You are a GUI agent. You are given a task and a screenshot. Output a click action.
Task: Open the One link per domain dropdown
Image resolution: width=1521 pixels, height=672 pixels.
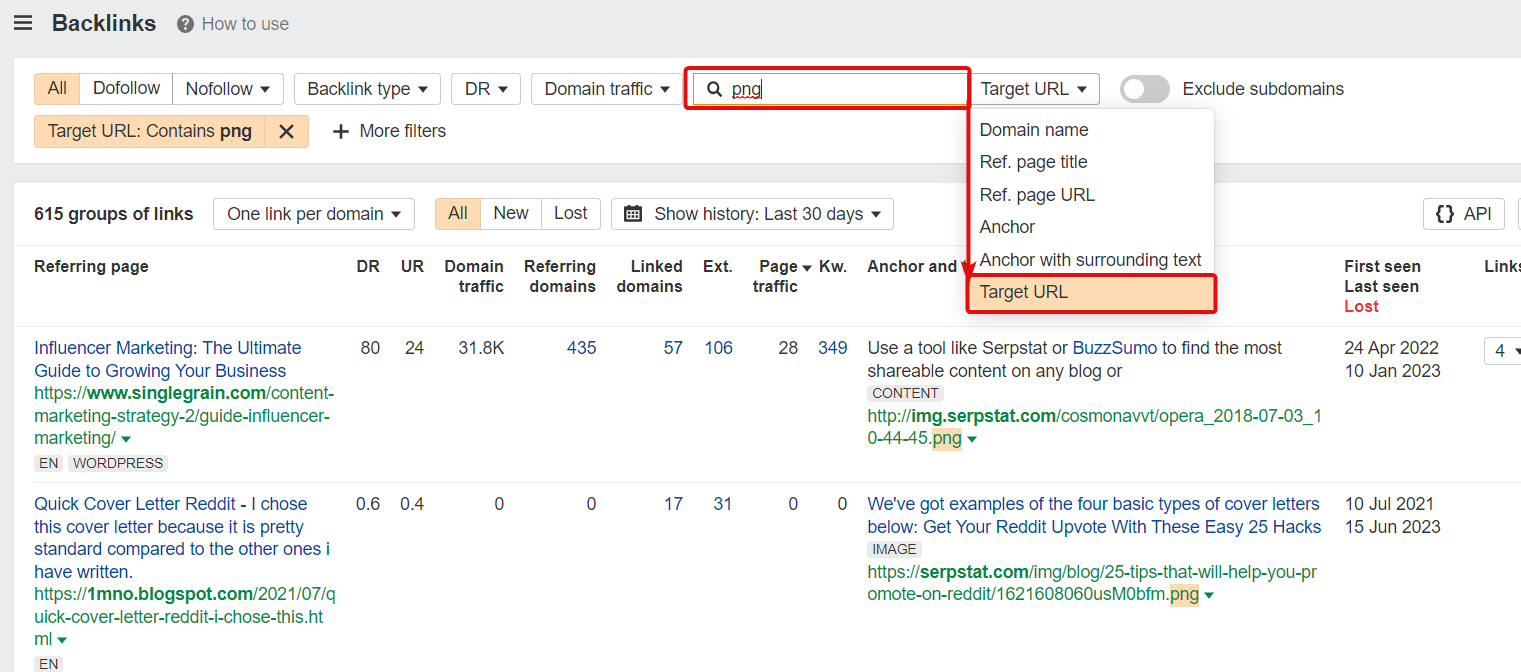[314, 213]
